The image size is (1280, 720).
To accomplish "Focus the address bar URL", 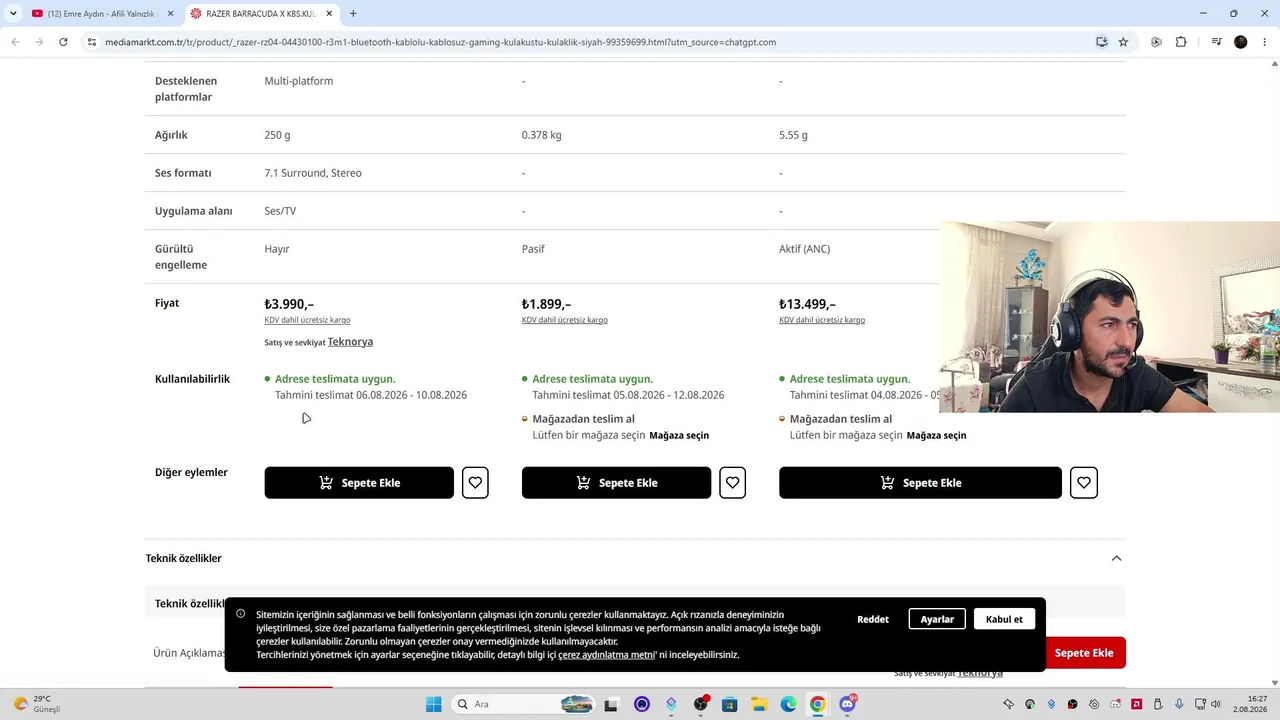I will (x=440, y=42).
